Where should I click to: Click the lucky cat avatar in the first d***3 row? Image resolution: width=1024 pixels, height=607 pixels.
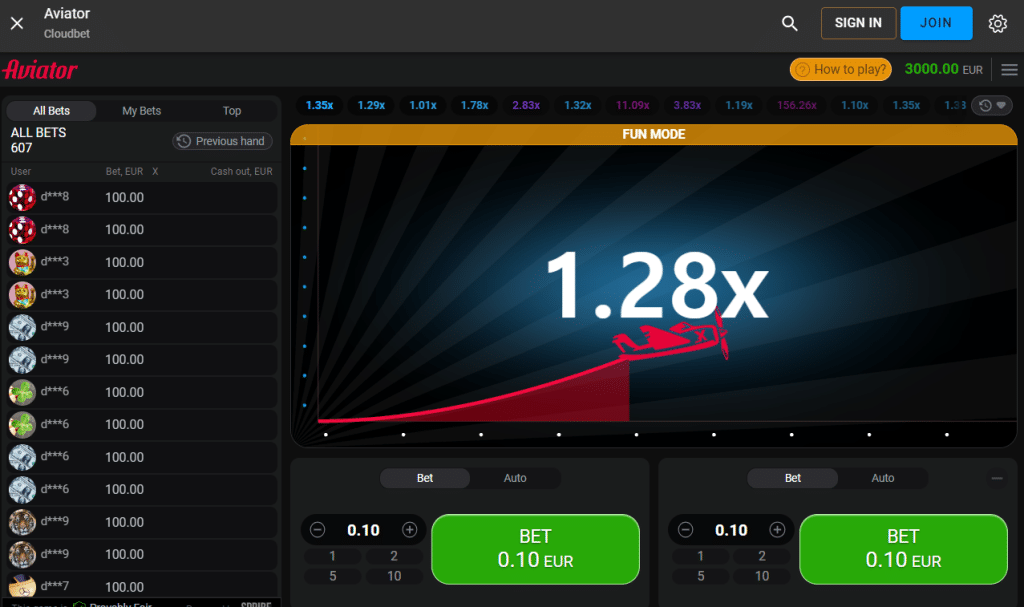22,262
